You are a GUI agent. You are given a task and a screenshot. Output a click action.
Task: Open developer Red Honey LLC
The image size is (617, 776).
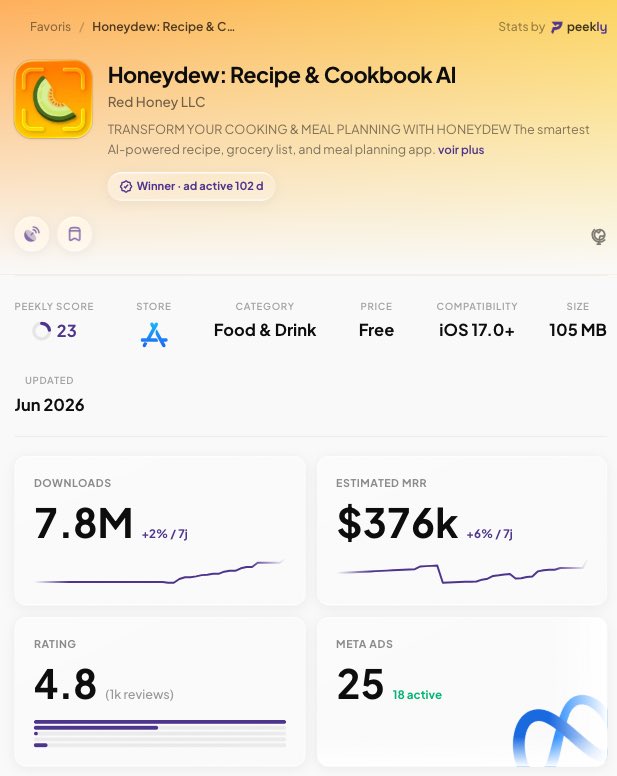pyautogui.click(x=156, y=102)
